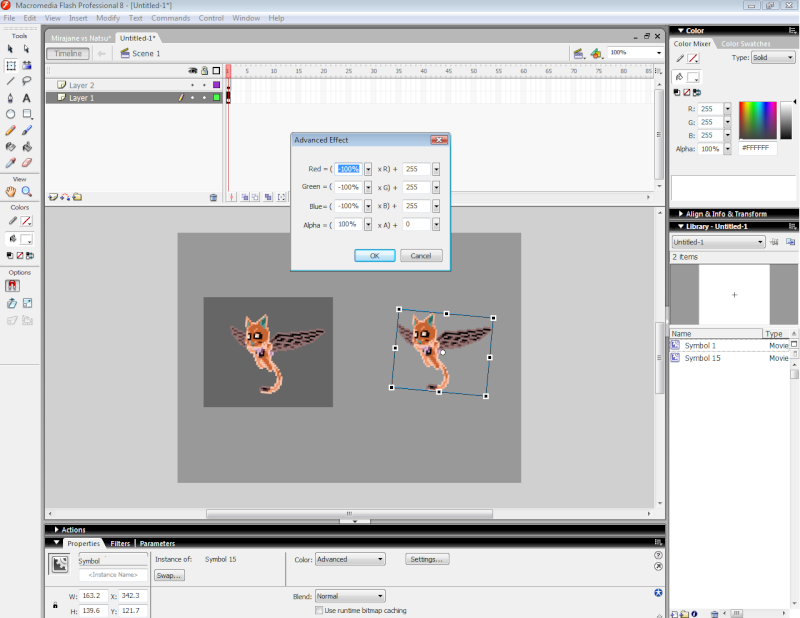Viewport: 800px width, 618px height.
Task: Open Color Advanced dropdown in Properties
Action: [x=350, y=559]
